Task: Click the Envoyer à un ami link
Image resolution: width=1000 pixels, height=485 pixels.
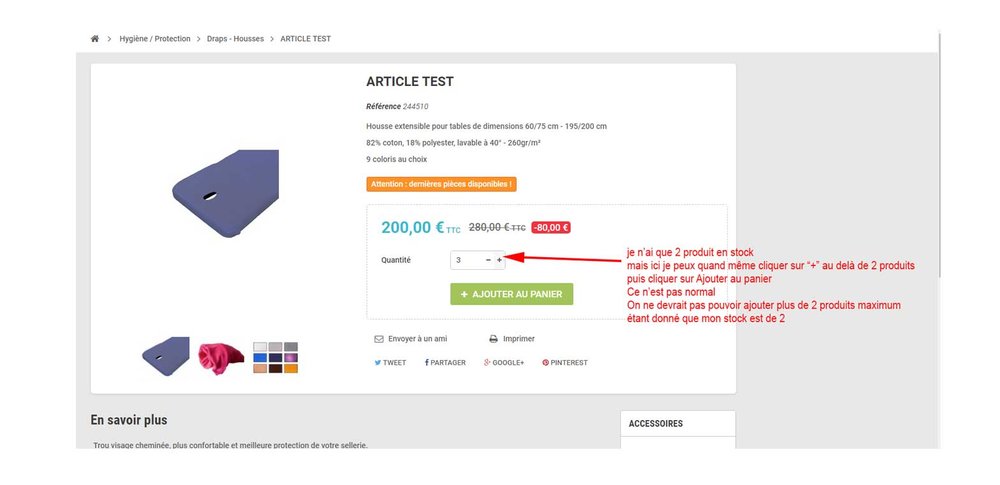Action: point(417,339)
